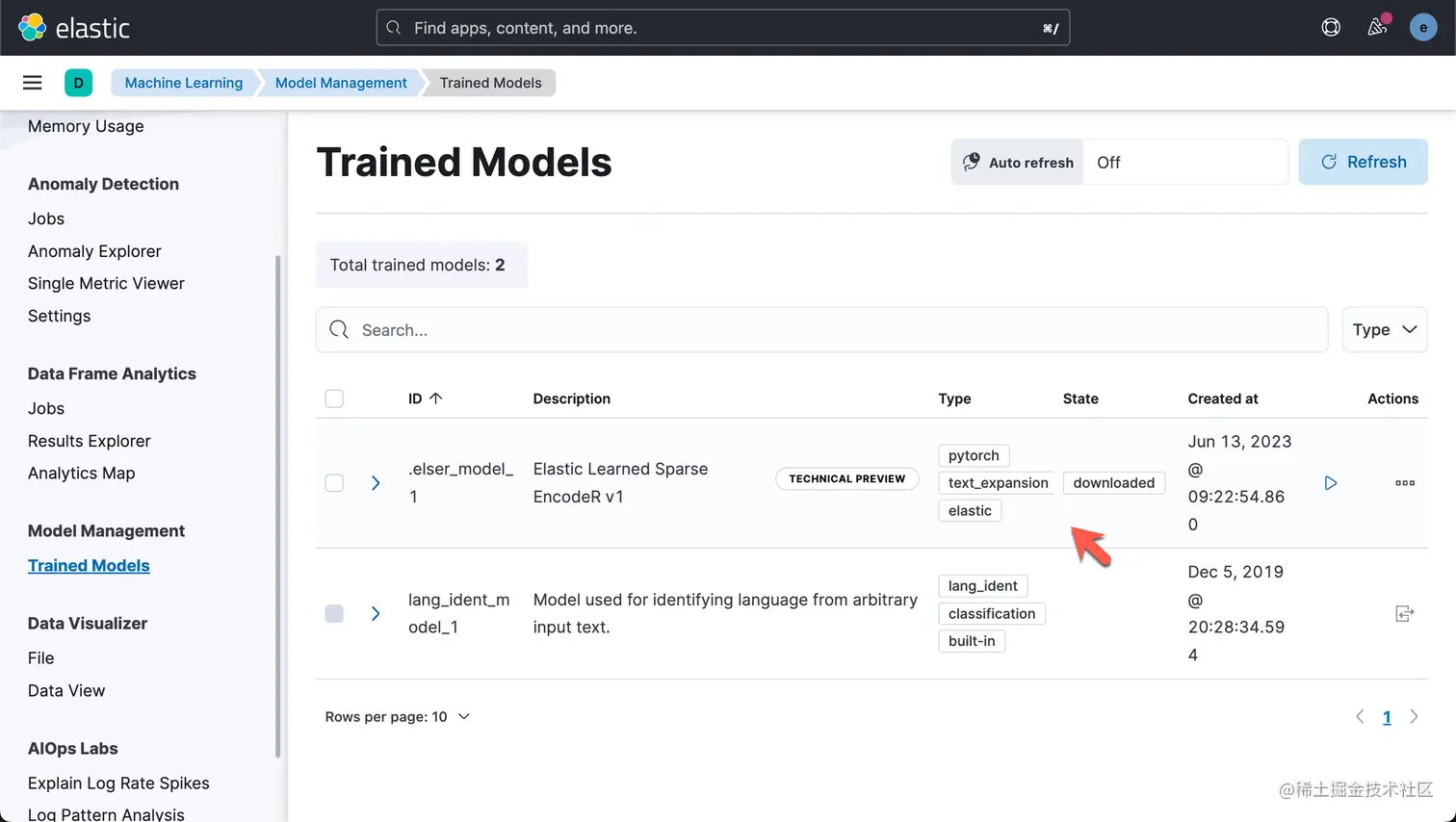1456x822 pixels.
Task: Click the pytorch type badge
Action: (974, 455)
